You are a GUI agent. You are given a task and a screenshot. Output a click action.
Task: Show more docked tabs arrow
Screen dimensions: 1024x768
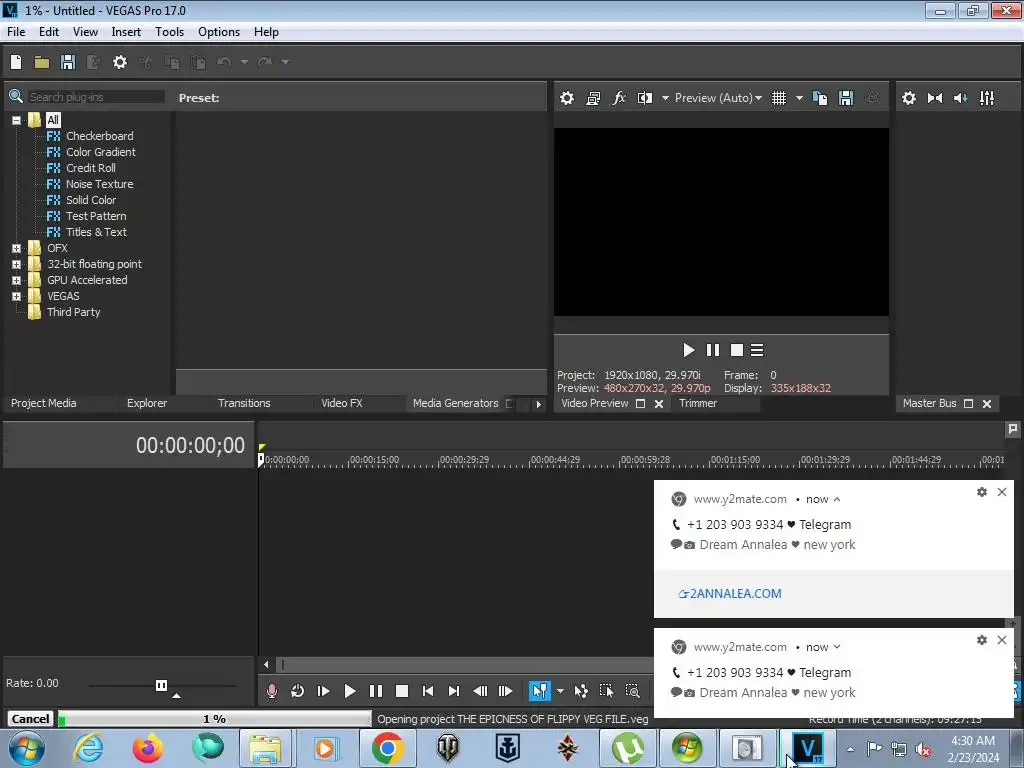[x=538, y=404]
